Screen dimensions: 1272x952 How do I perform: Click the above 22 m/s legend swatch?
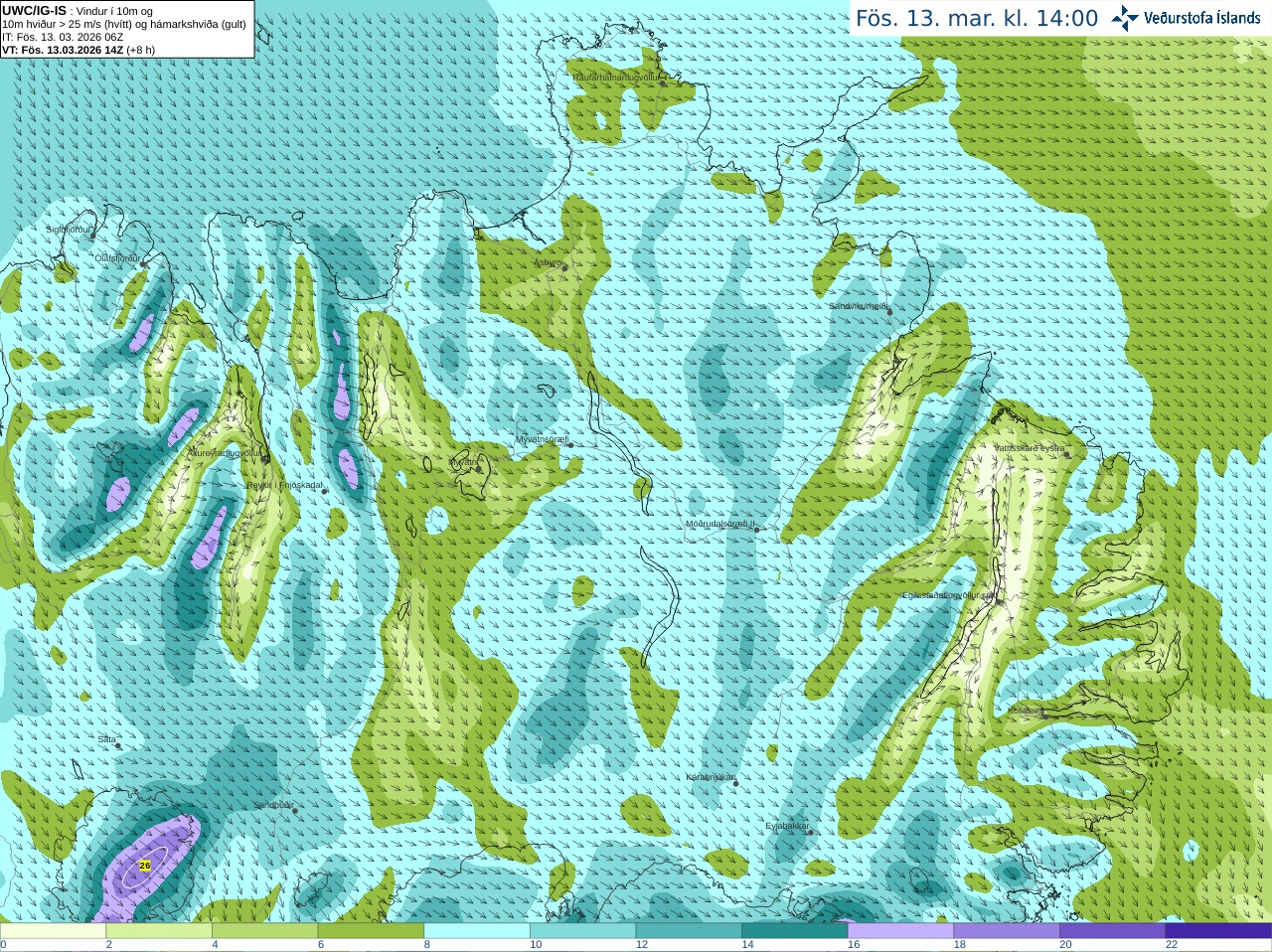1218,931
